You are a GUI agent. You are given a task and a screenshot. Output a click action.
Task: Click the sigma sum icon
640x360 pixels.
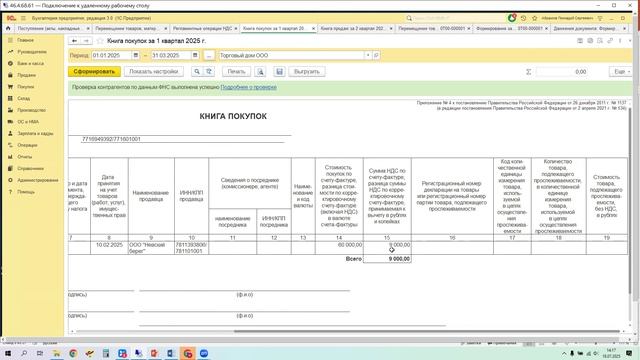pyautogui.click(x=528, y=72)
